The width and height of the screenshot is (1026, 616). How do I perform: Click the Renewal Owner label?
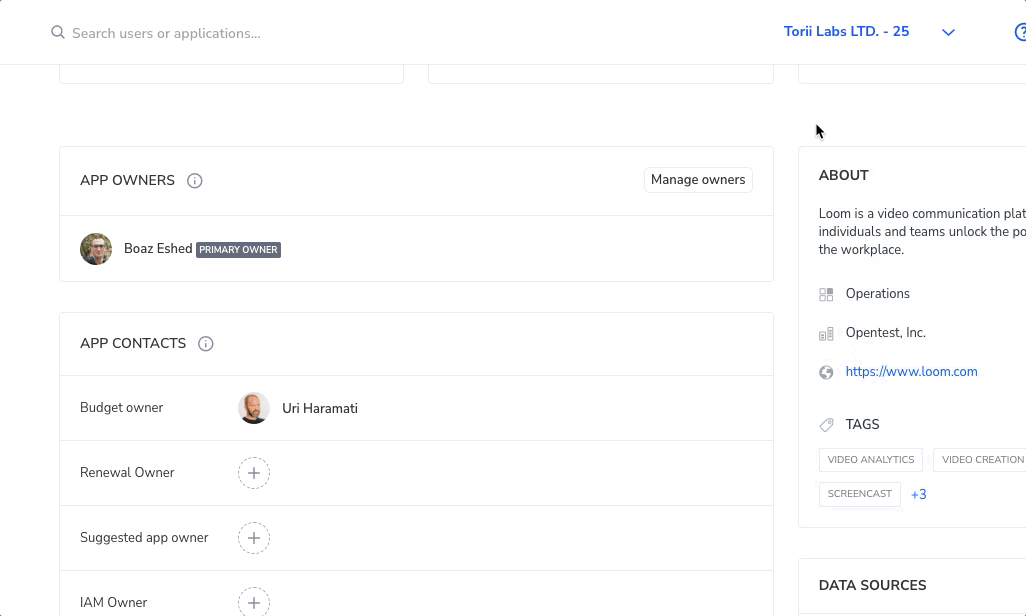tap(127, 473)
